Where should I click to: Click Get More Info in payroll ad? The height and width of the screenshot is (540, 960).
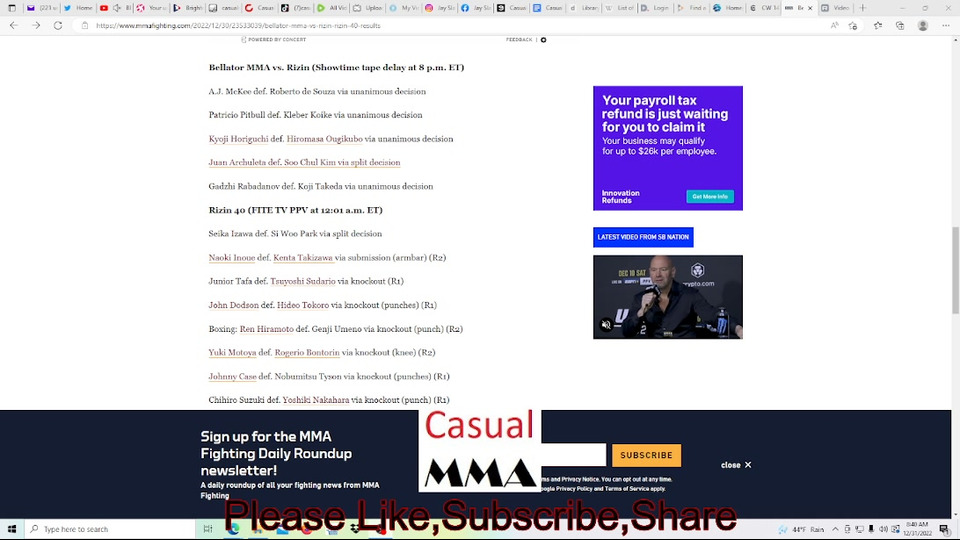point(710,197)
